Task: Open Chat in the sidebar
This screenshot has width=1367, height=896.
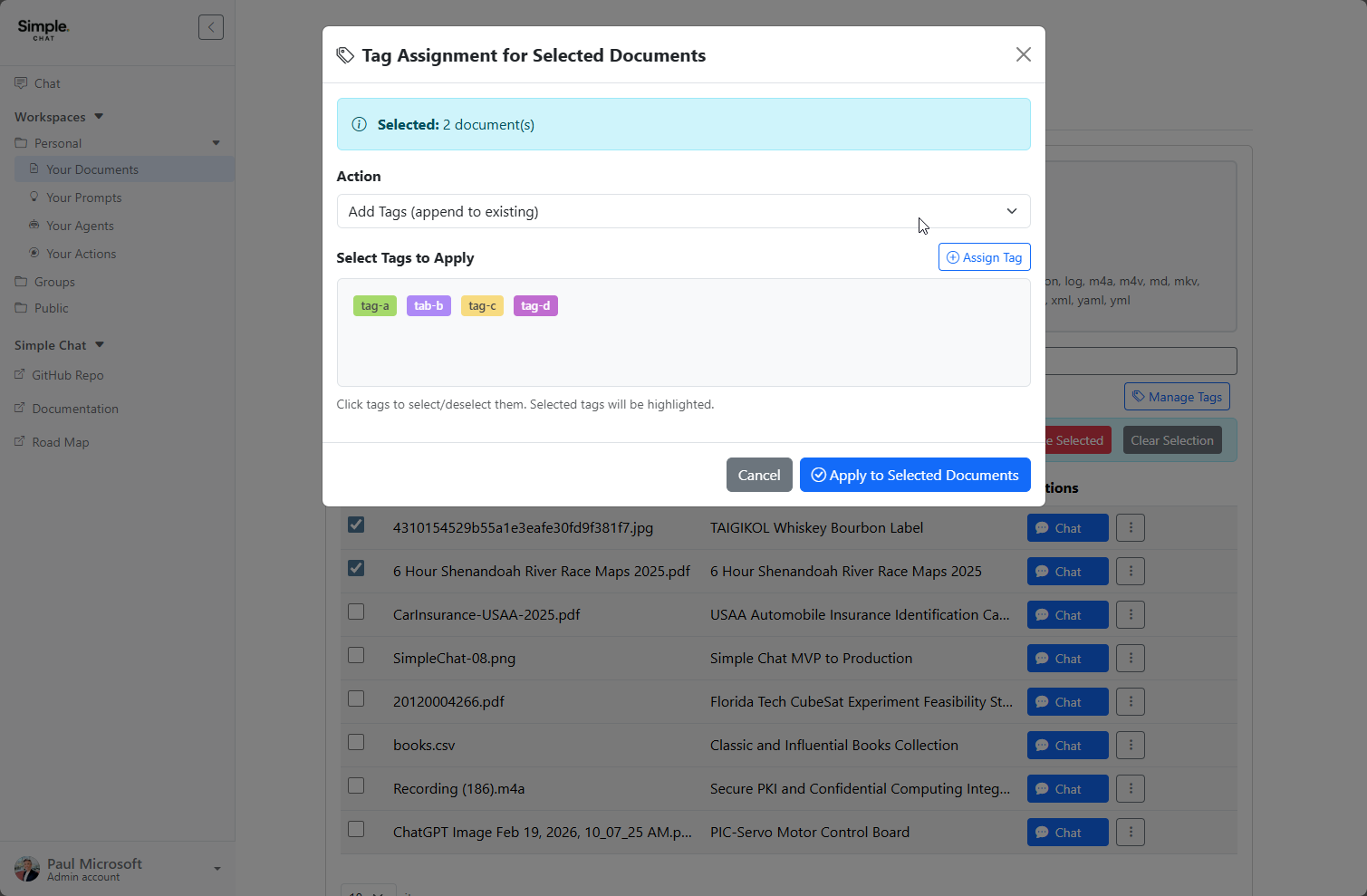Action: pyautogui.click(x=47, y=83)
